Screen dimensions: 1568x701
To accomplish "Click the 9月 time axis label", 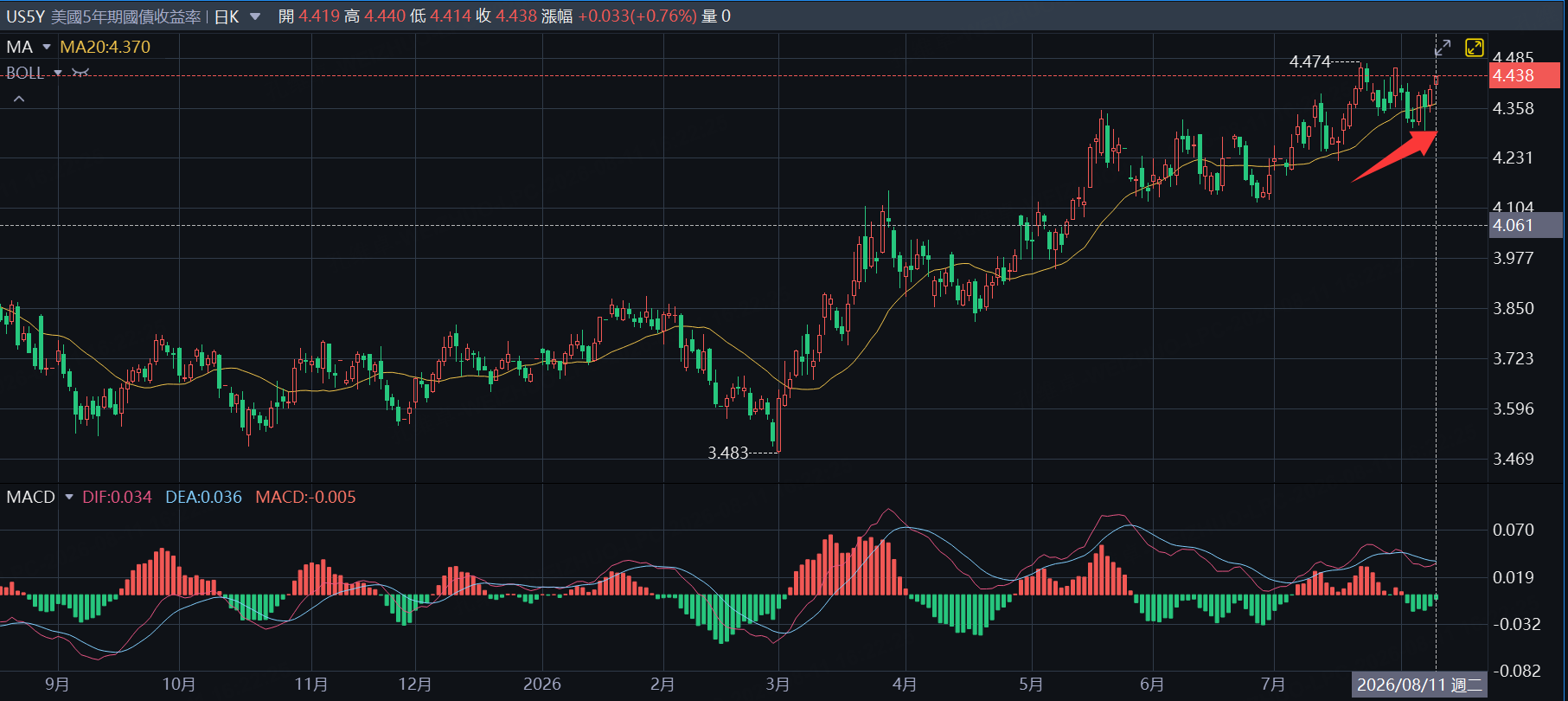I will pos(57,685).
